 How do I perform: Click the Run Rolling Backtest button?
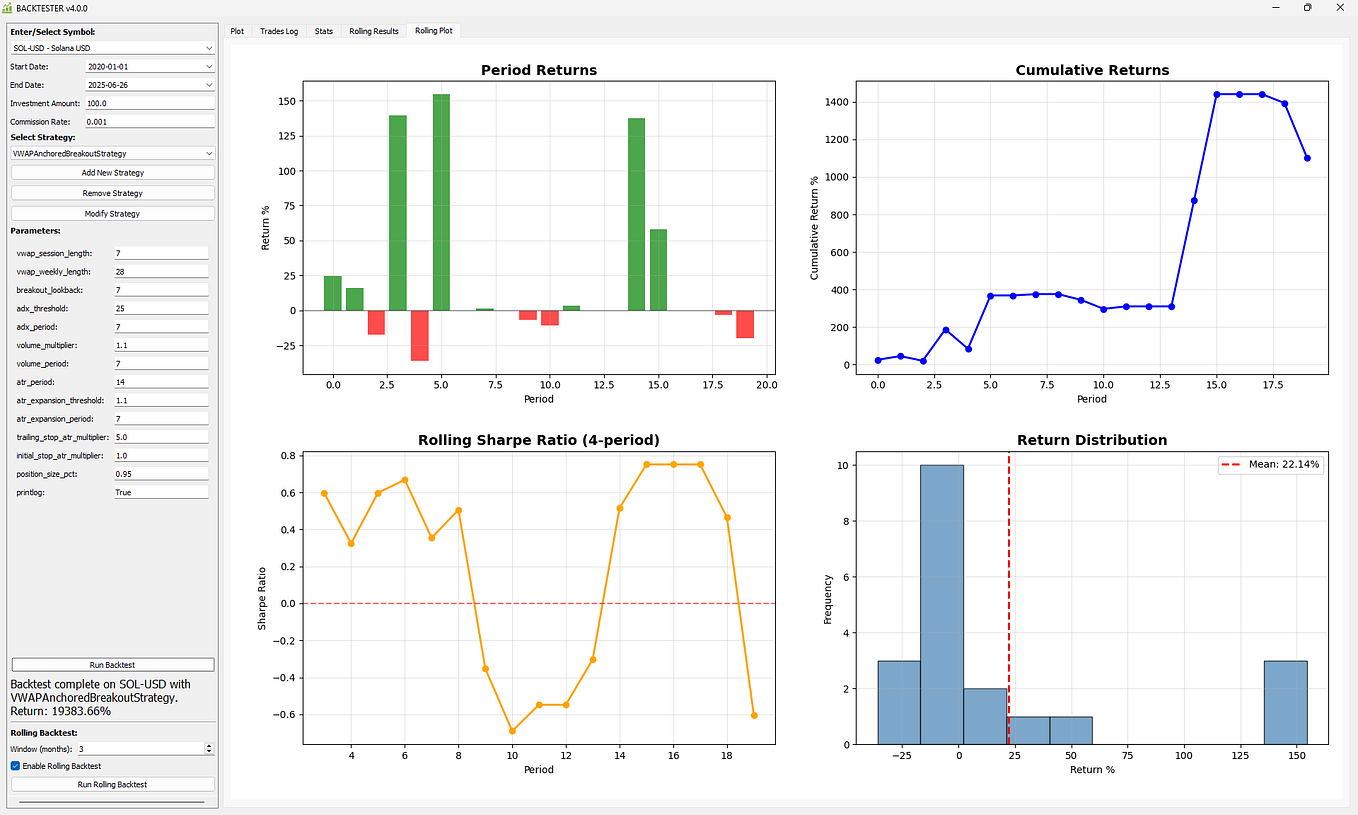(112, 783)
